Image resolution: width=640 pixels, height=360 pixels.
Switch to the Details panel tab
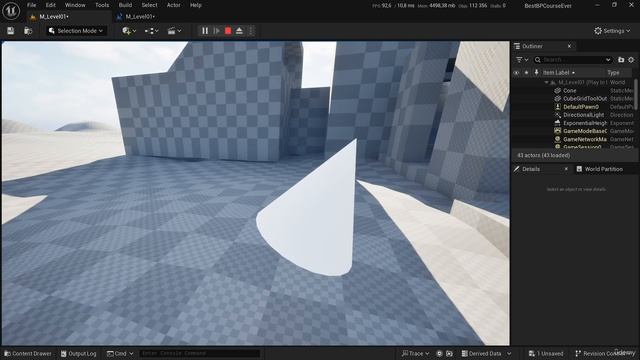531,169
